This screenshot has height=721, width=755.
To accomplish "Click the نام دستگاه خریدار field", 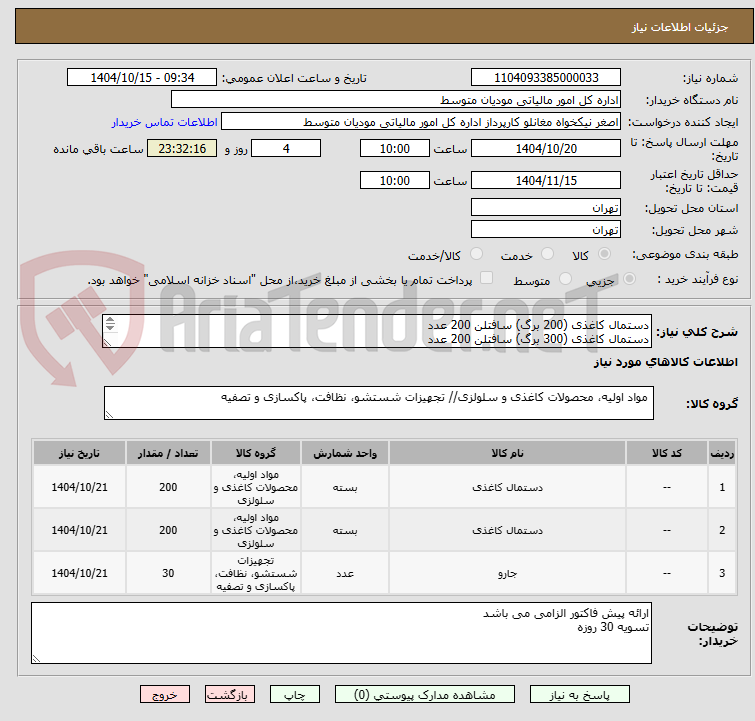I will click(x=396, y=100).
